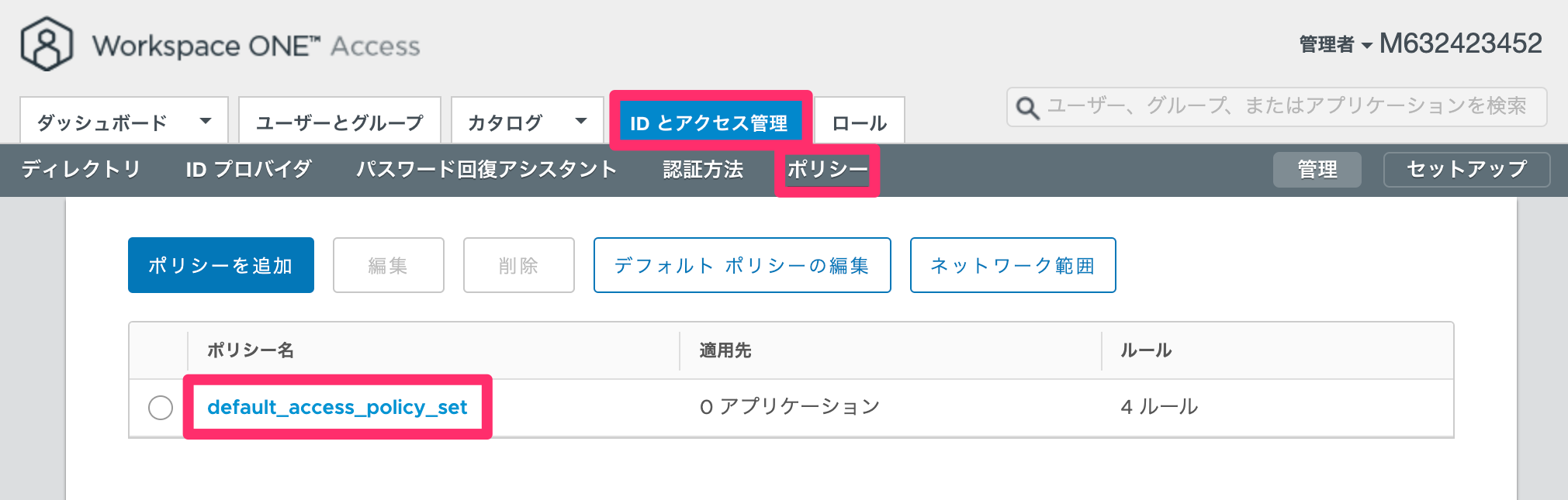
Task: Open the ID プロバイダ submenu
Action: pos(248,169)
